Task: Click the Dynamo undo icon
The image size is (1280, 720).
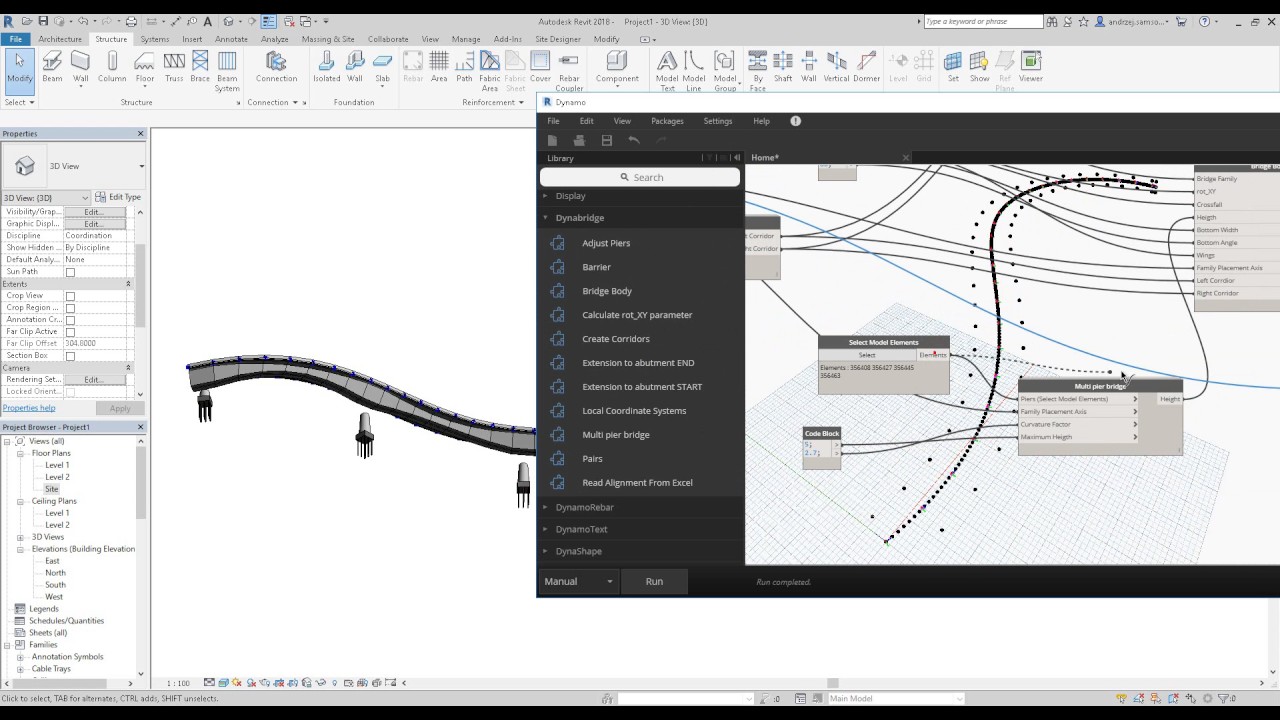Action: tap(634, 141)
